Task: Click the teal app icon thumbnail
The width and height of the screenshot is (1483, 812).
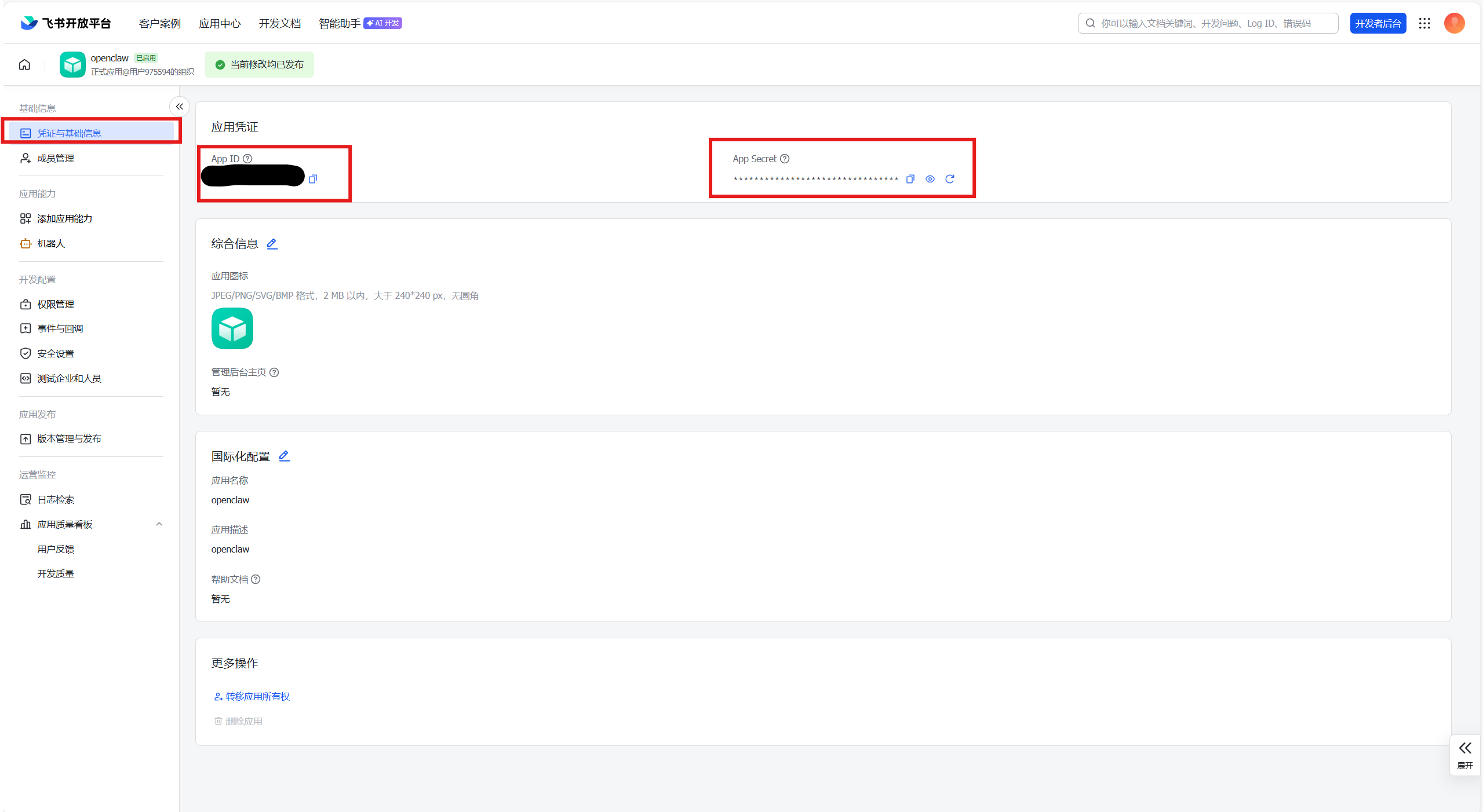Action: 232,328
